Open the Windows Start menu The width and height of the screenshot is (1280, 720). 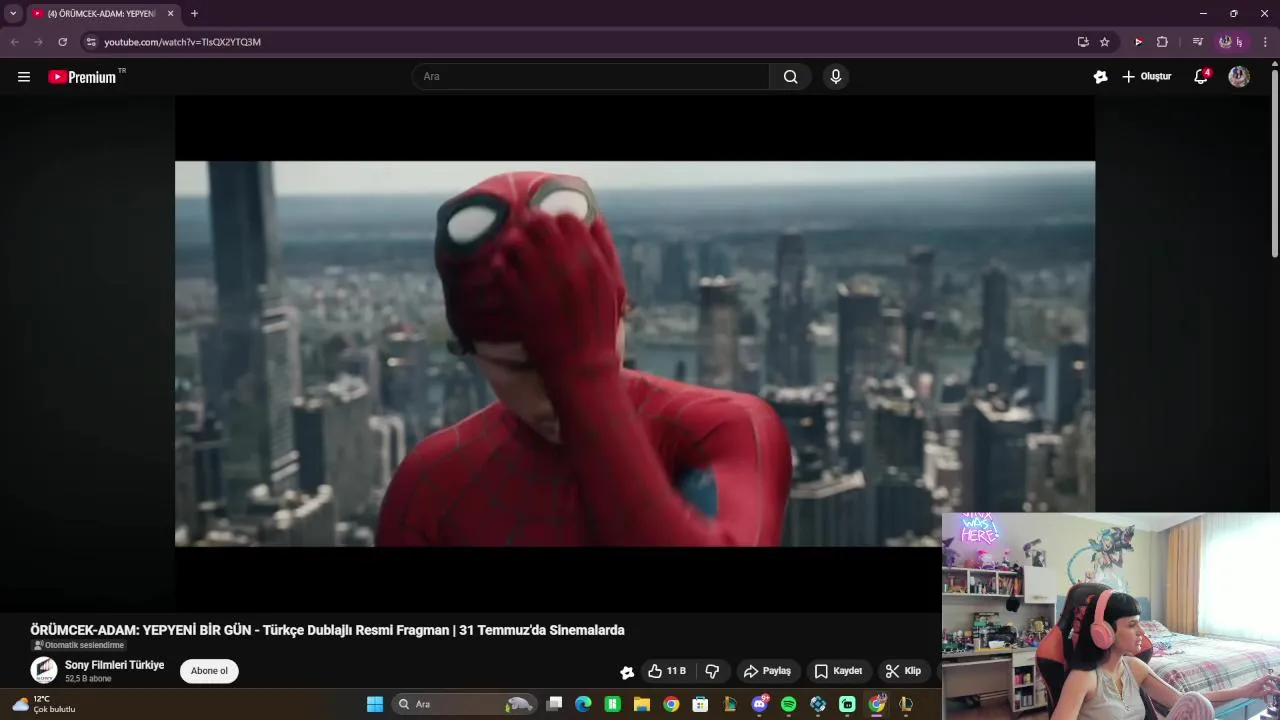pyautogui.click(x=375, y=704)
